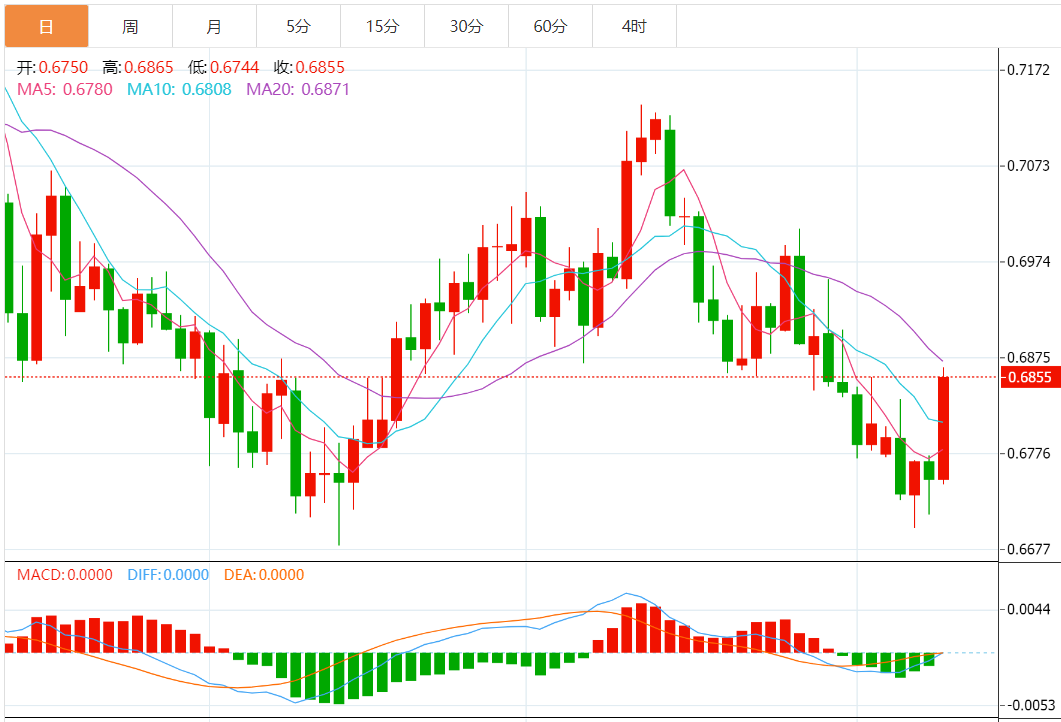The image size is (1061, 722).
Task: Click the DIFF: 0.0000 label
Action: coord(168,574)
